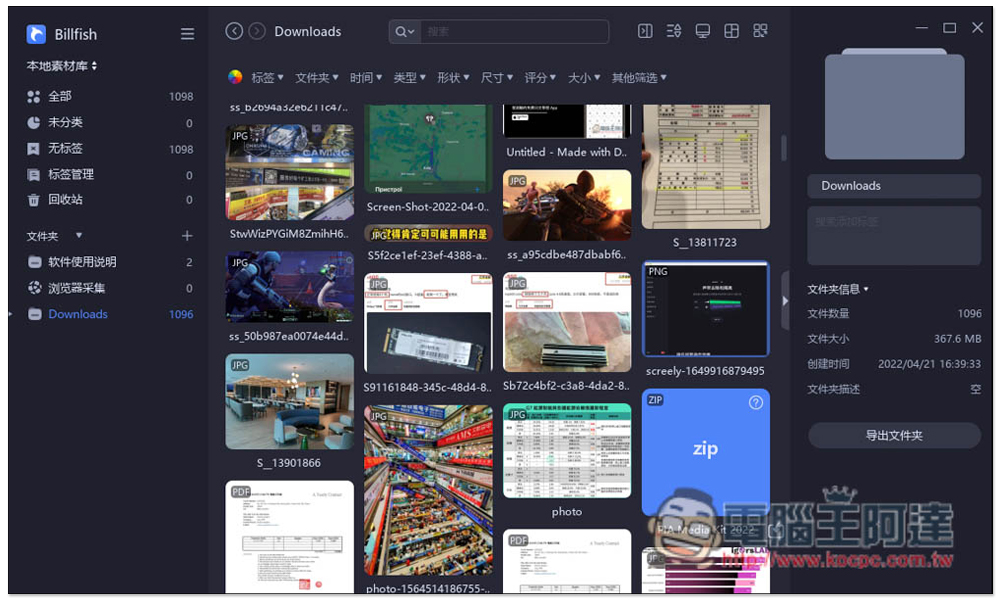Add a new folder with plus icon
Image resolution: width=1000 pixels, height=601 pixels.
coord(187,236)
